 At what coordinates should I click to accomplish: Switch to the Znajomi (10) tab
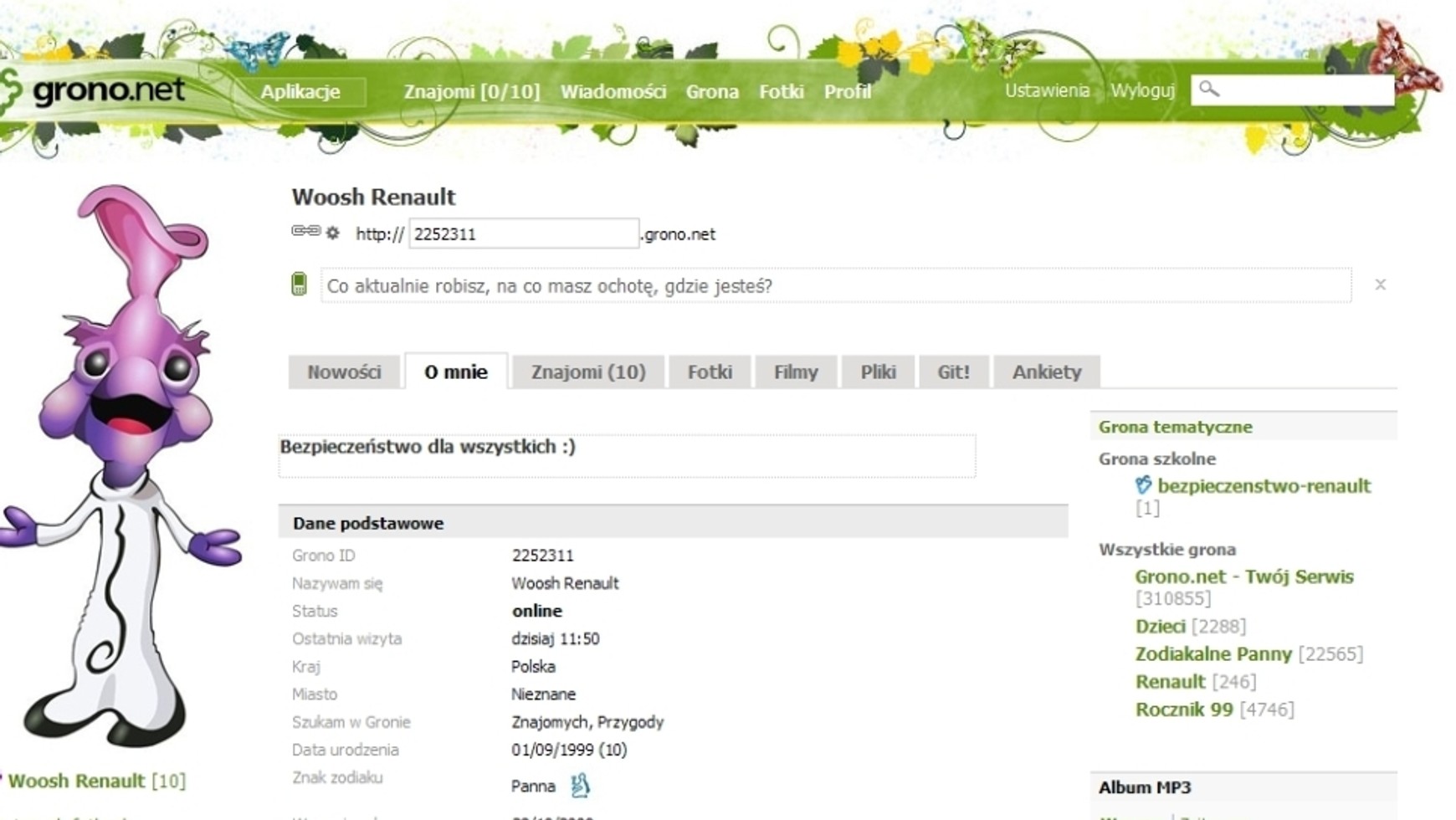(x=588, y=372)
